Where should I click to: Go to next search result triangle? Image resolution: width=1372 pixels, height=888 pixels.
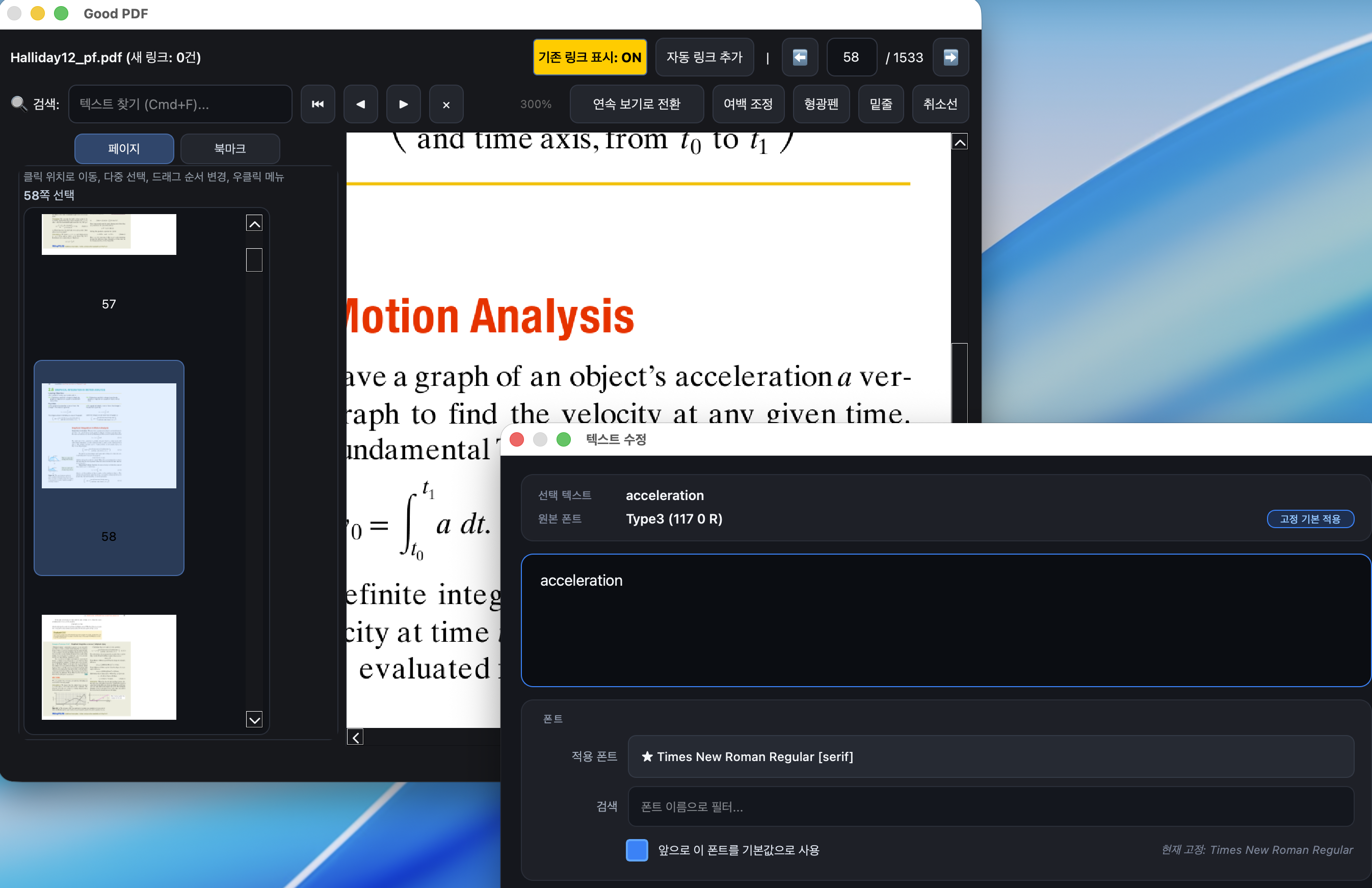pos(404,104)
